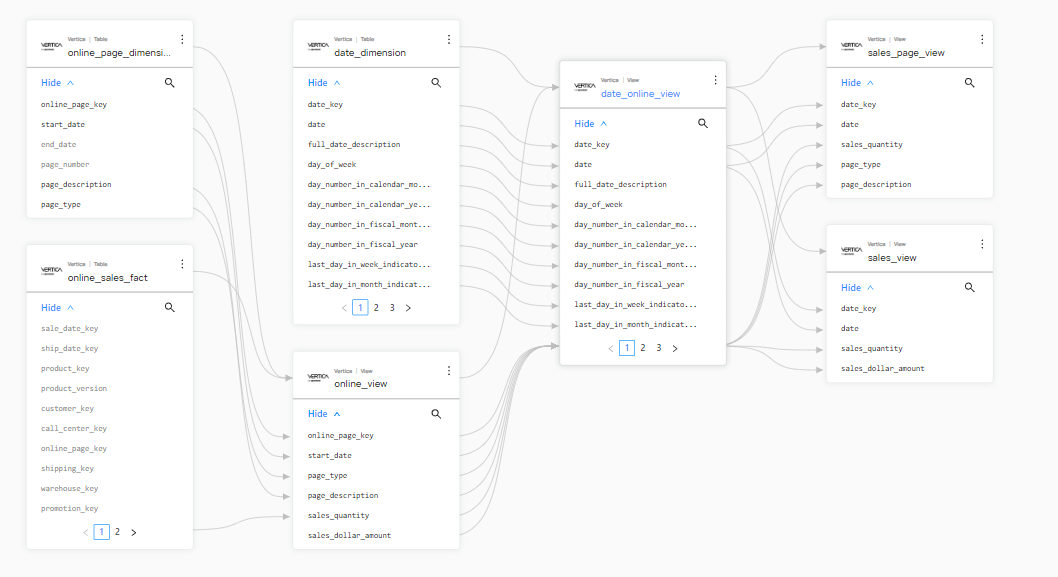Search columns in date_online_view card
This screenshot has height=577, width=1058.
[x=702, y=123]
